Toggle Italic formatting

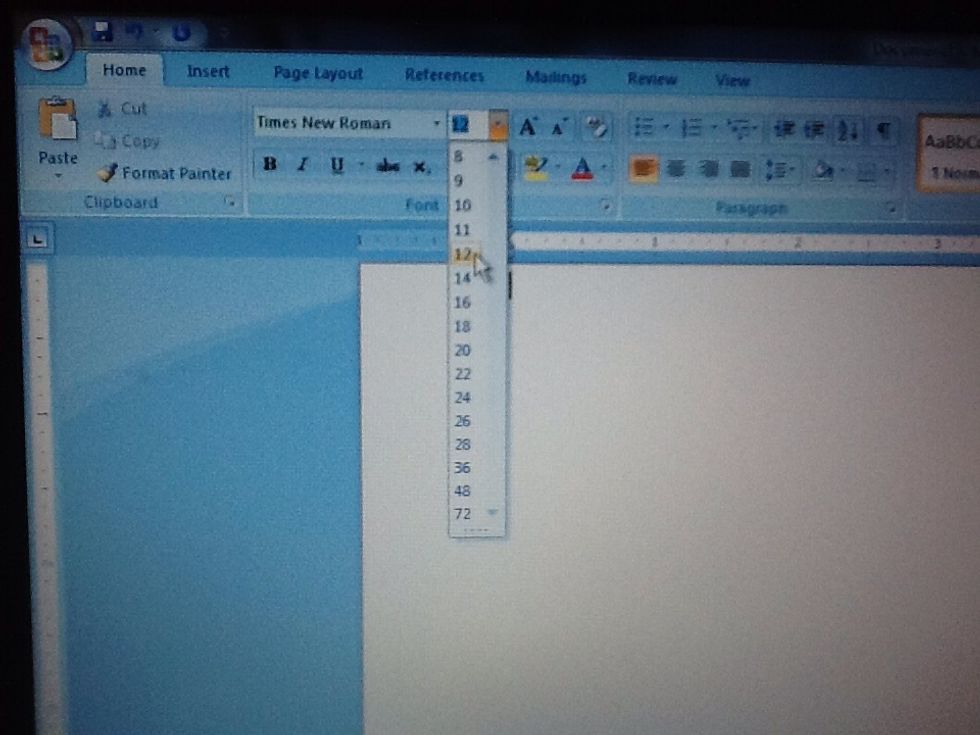coord(302,165)
